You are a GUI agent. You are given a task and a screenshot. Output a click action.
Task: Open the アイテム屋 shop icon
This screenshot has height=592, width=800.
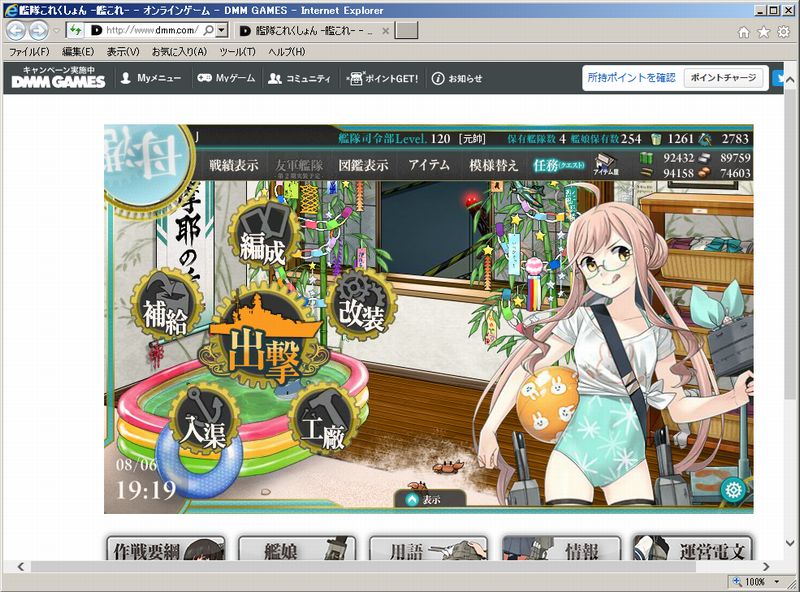(x=606, y=165)
